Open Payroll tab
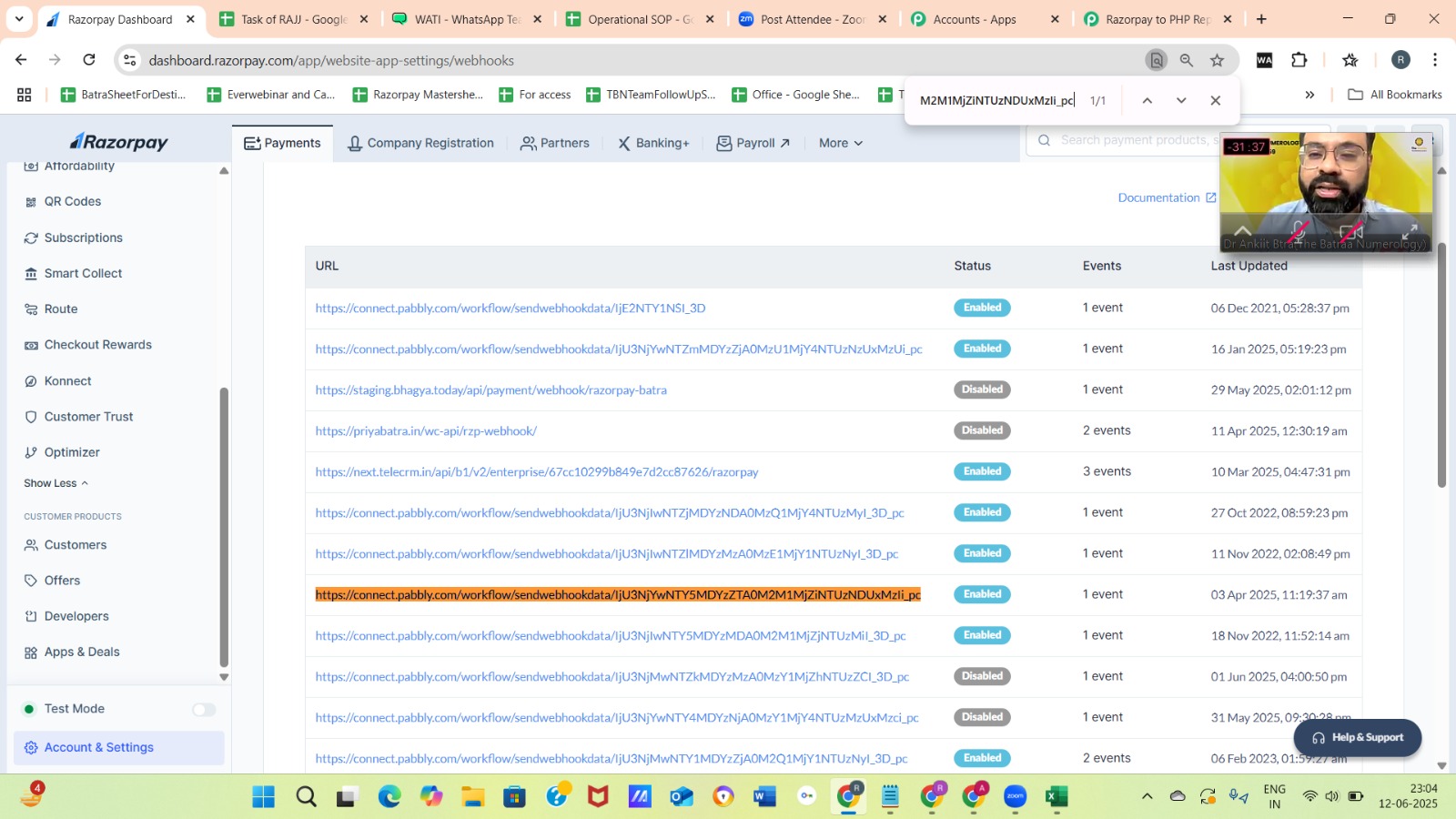 pyautogui.click(x=753, y=143)
